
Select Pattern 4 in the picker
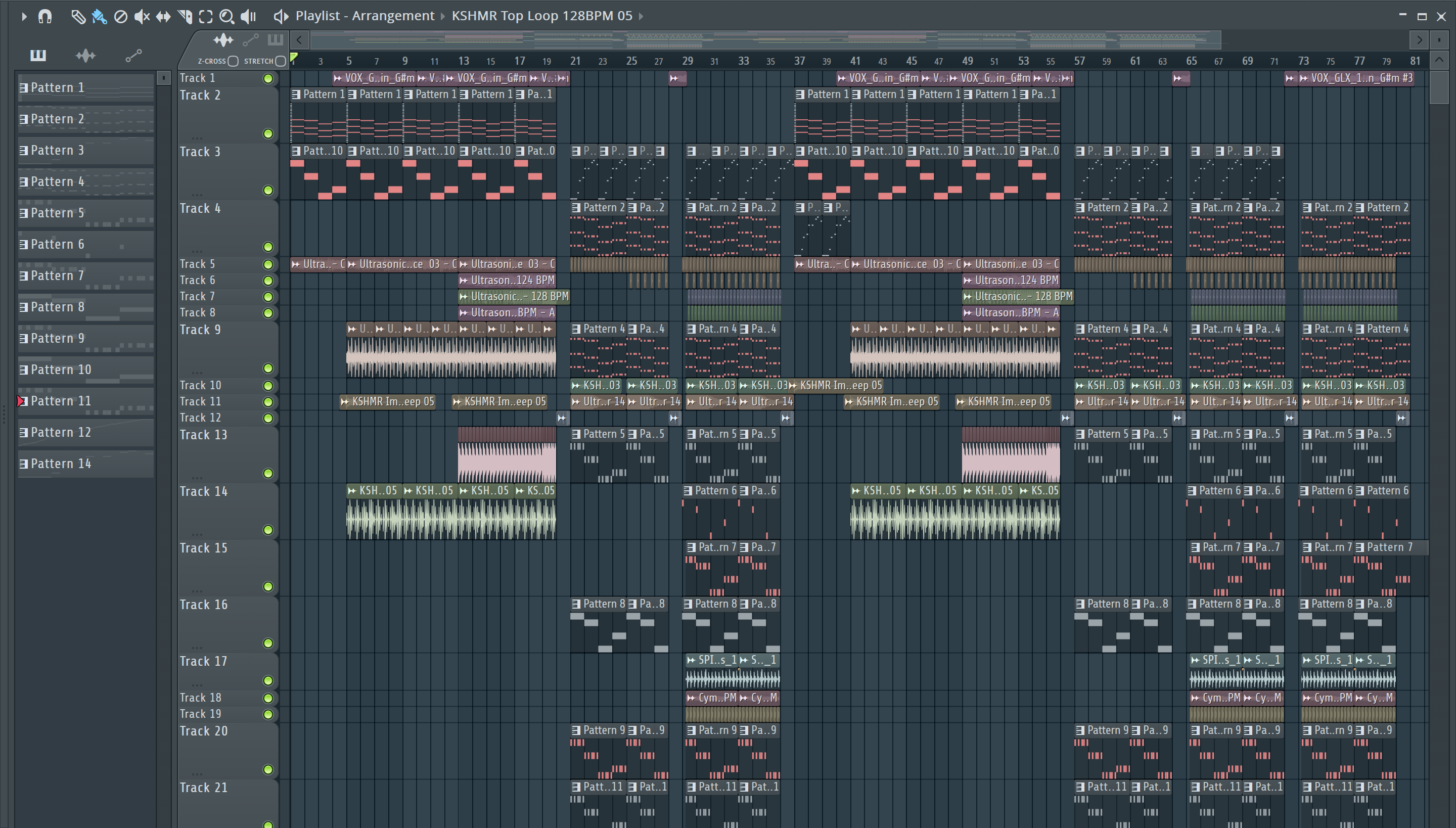click(86, 182)
